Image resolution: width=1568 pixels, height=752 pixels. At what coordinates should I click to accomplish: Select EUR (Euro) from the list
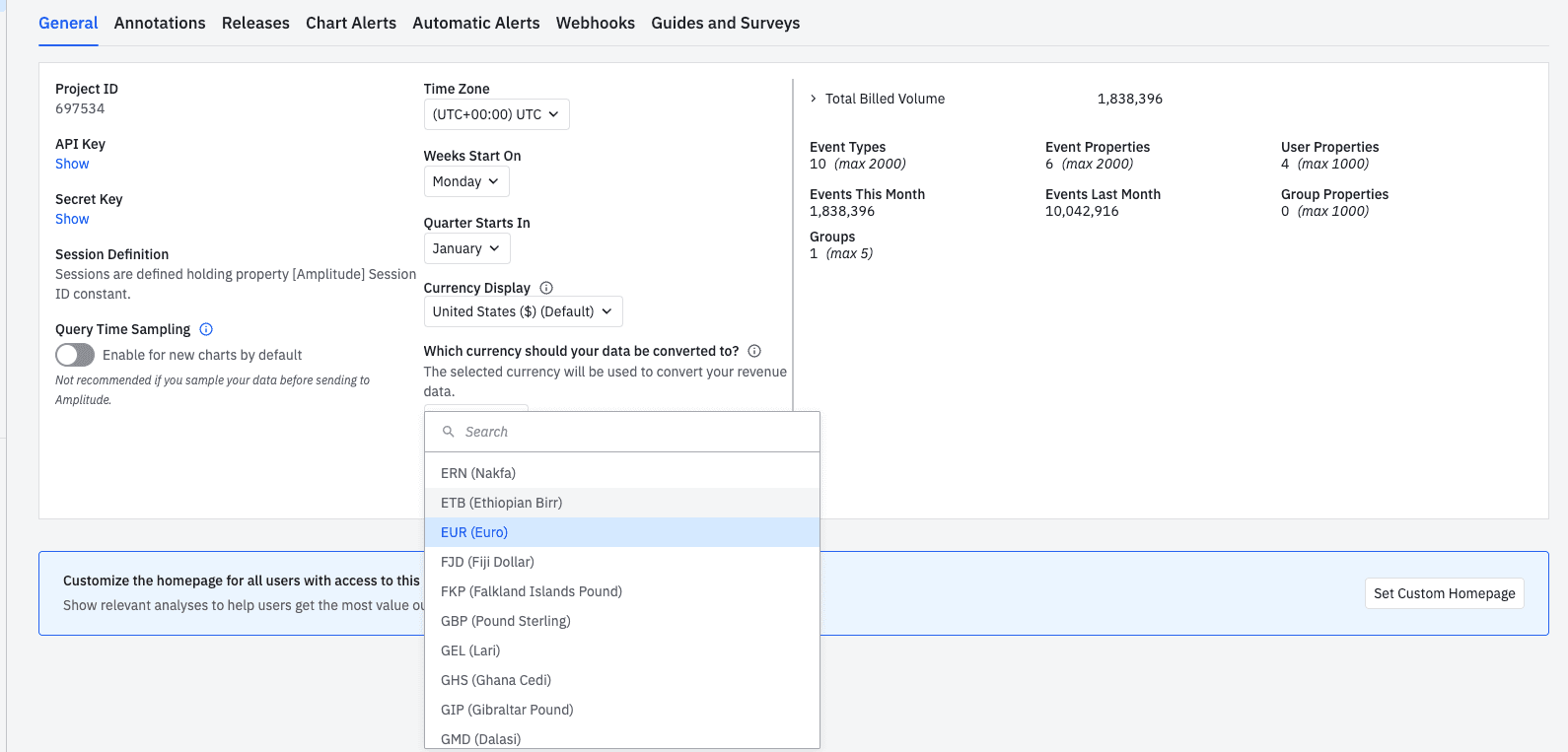[474, 532]
